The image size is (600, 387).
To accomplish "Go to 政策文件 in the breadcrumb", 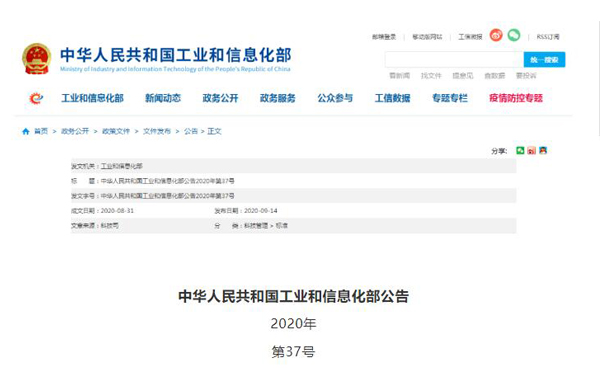I will point(116,131).
